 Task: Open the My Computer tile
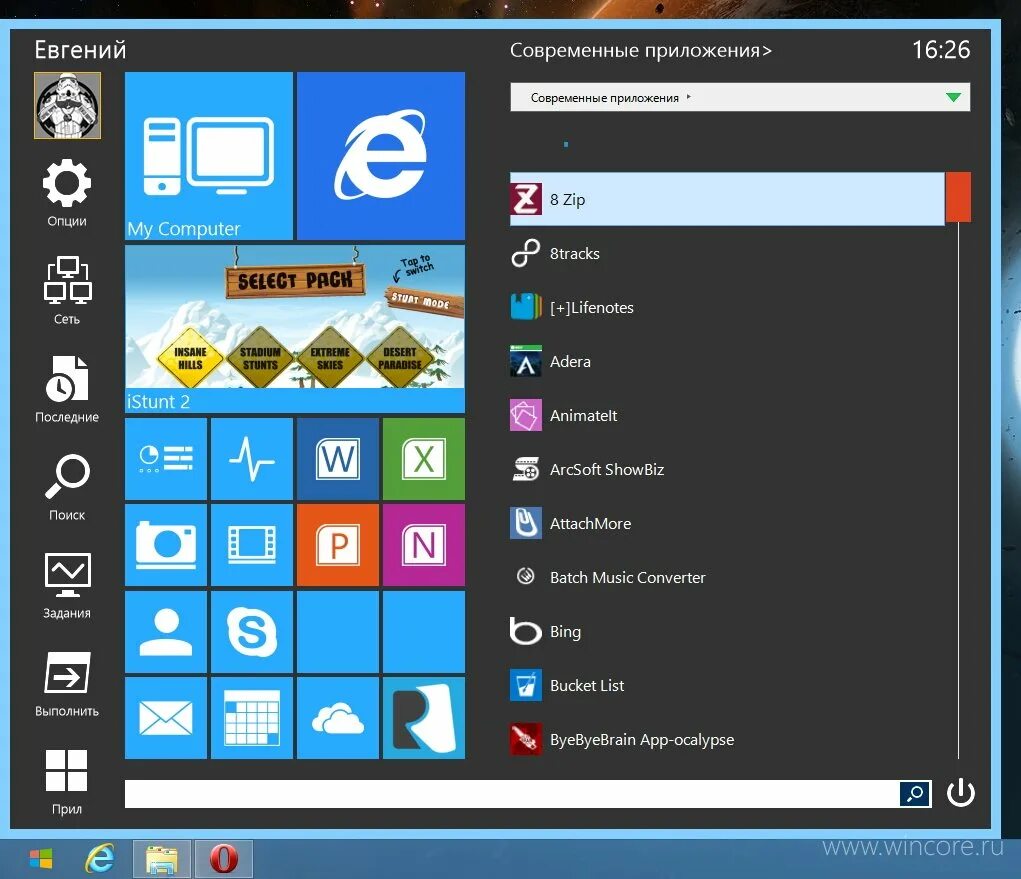[208, 156]
